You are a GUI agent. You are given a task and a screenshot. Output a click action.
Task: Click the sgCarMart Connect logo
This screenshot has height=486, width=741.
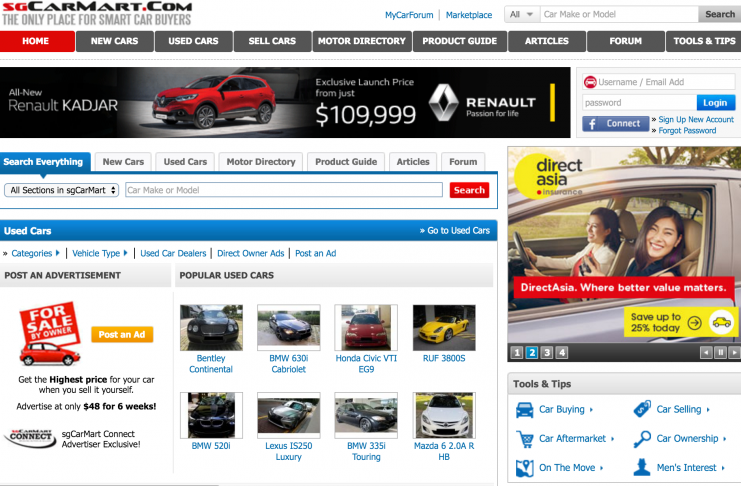tap(30, 437)
